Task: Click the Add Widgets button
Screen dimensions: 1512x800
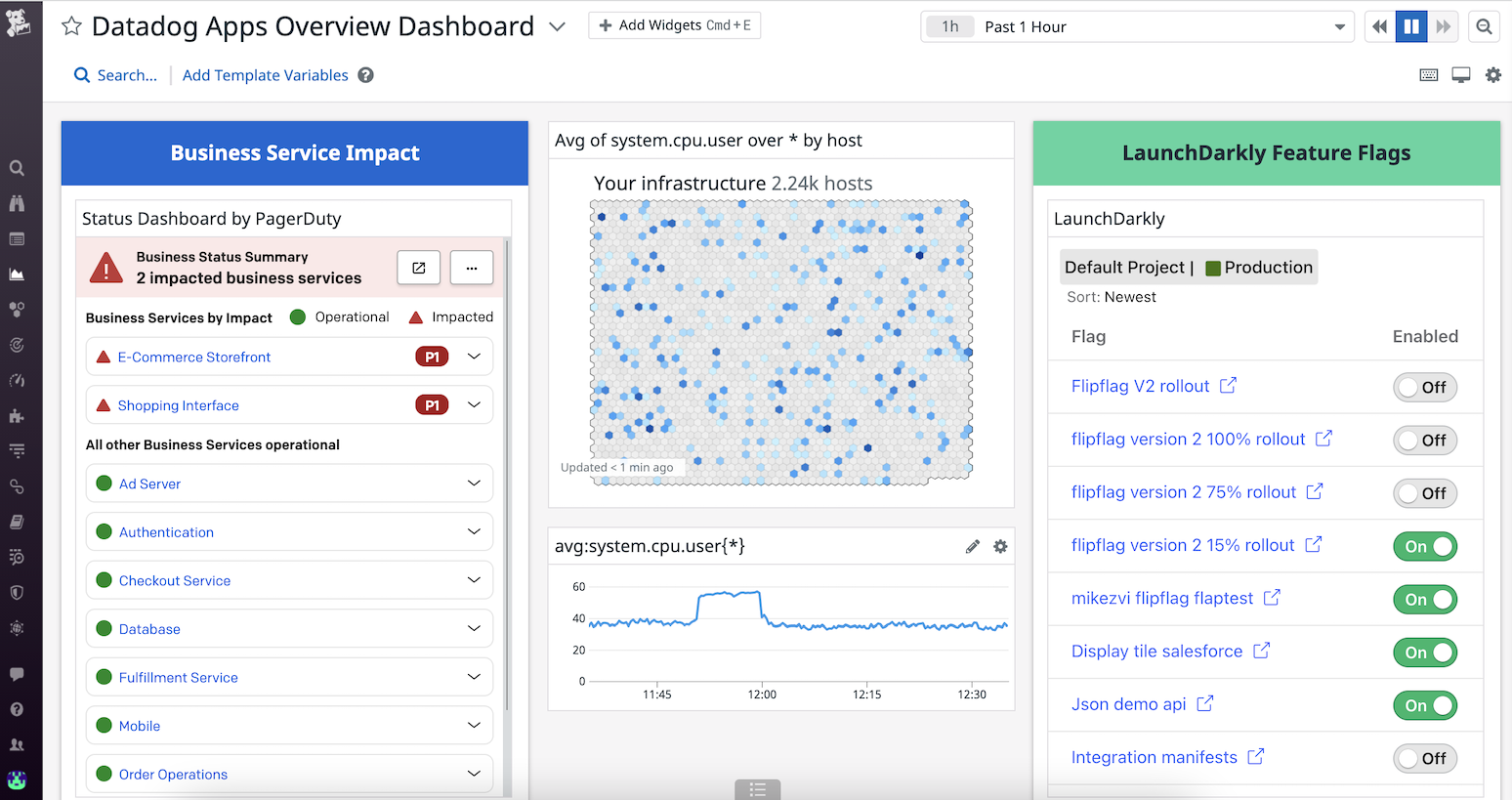Action: pyautogui.click(x=674, y=25)
